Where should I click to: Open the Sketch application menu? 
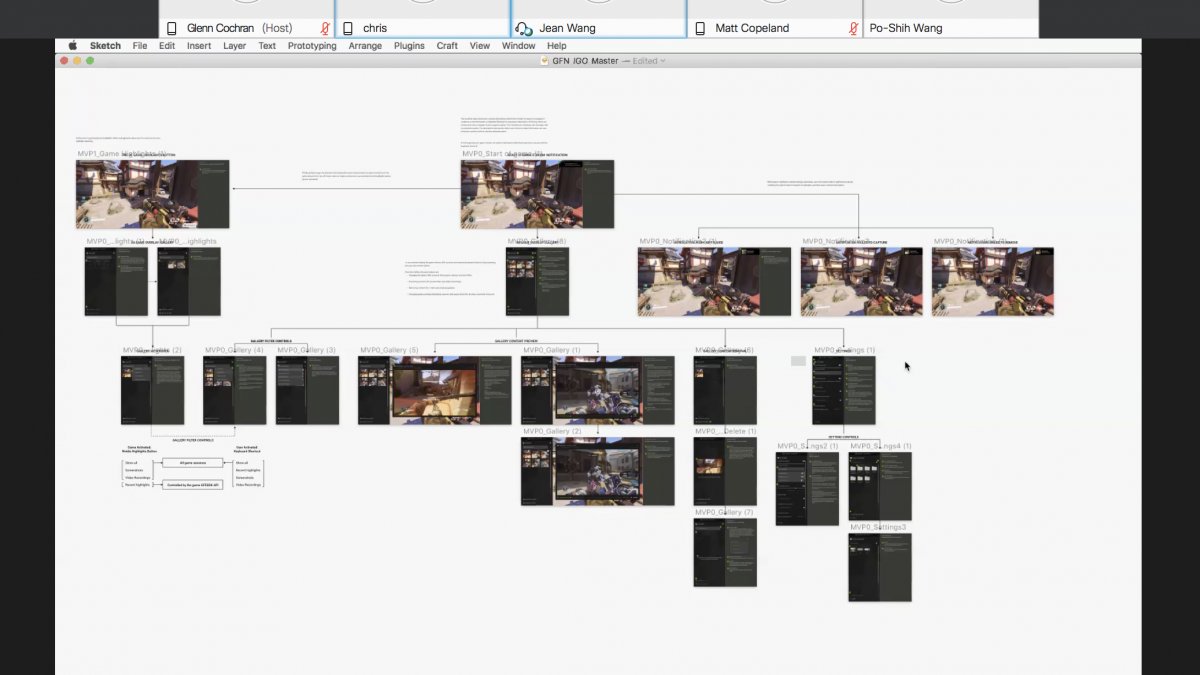tap(105, 45)
